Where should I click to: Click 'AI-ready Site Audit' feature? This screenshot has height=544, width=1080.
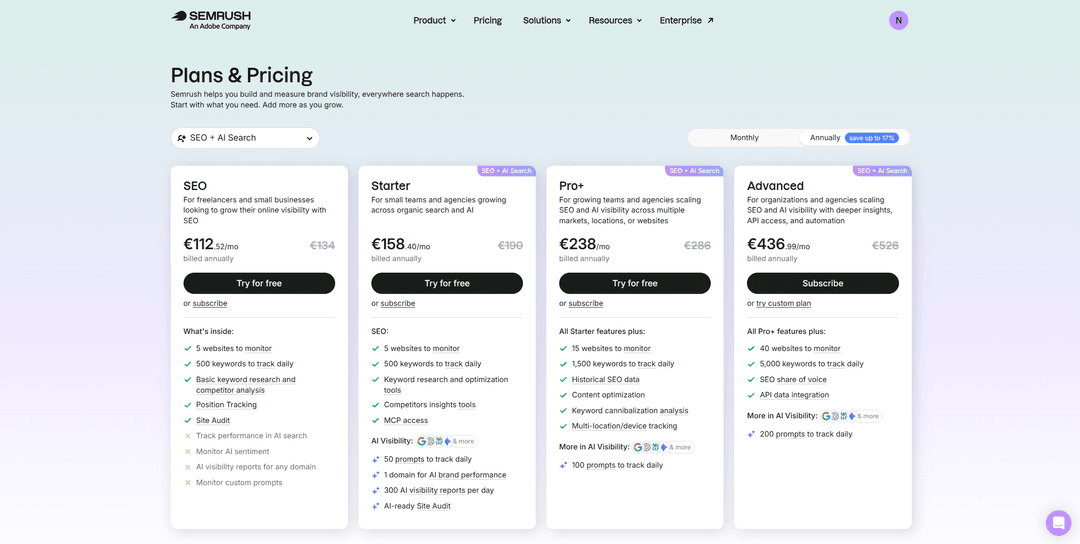click(417, 506)
